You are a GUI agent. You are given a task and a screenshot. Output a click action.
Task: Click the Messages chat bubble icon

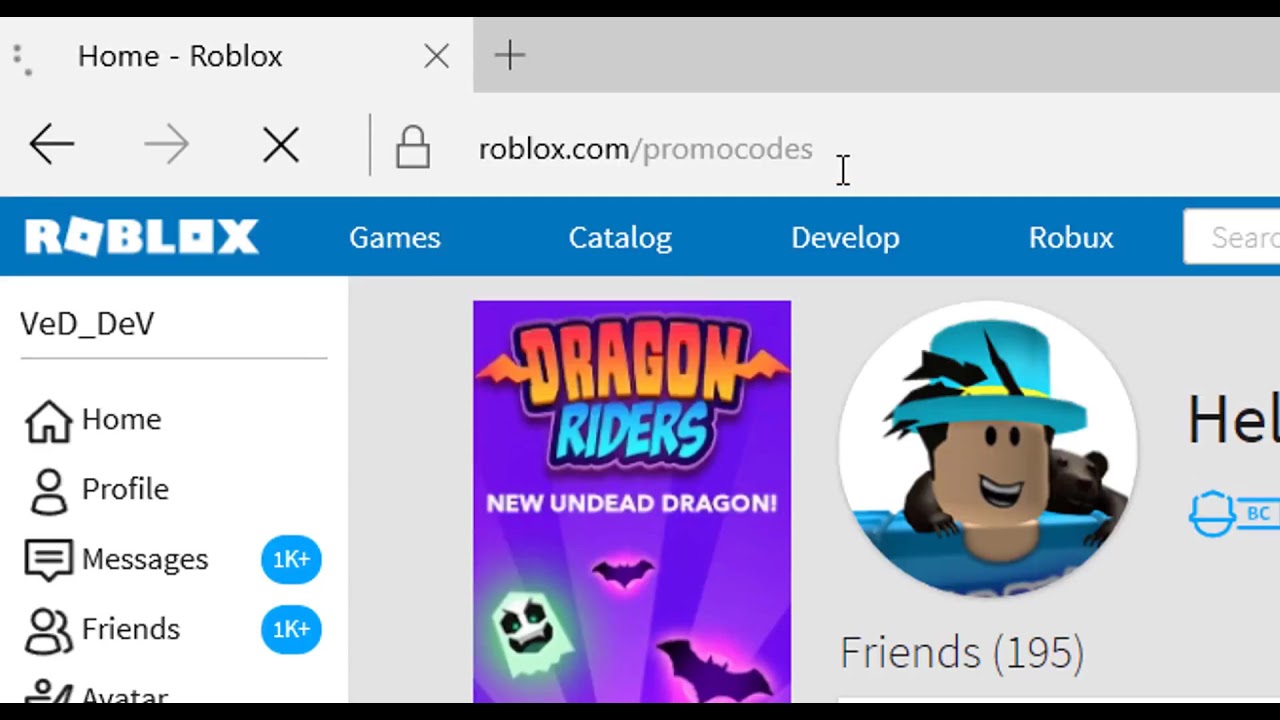48,560
